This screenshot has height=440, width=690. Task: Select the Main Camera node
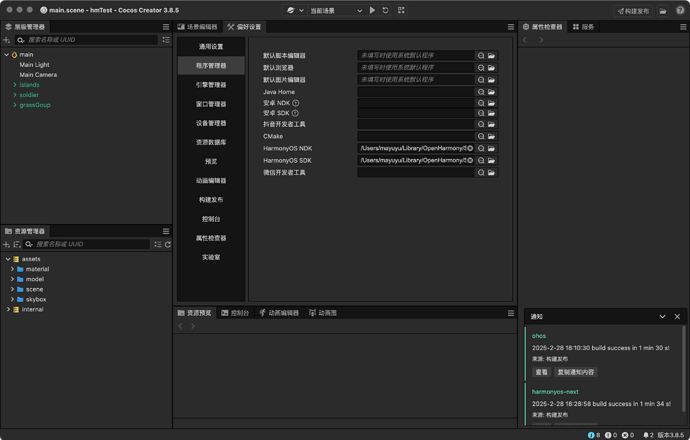pyautogui.click(x=38, y=75)
